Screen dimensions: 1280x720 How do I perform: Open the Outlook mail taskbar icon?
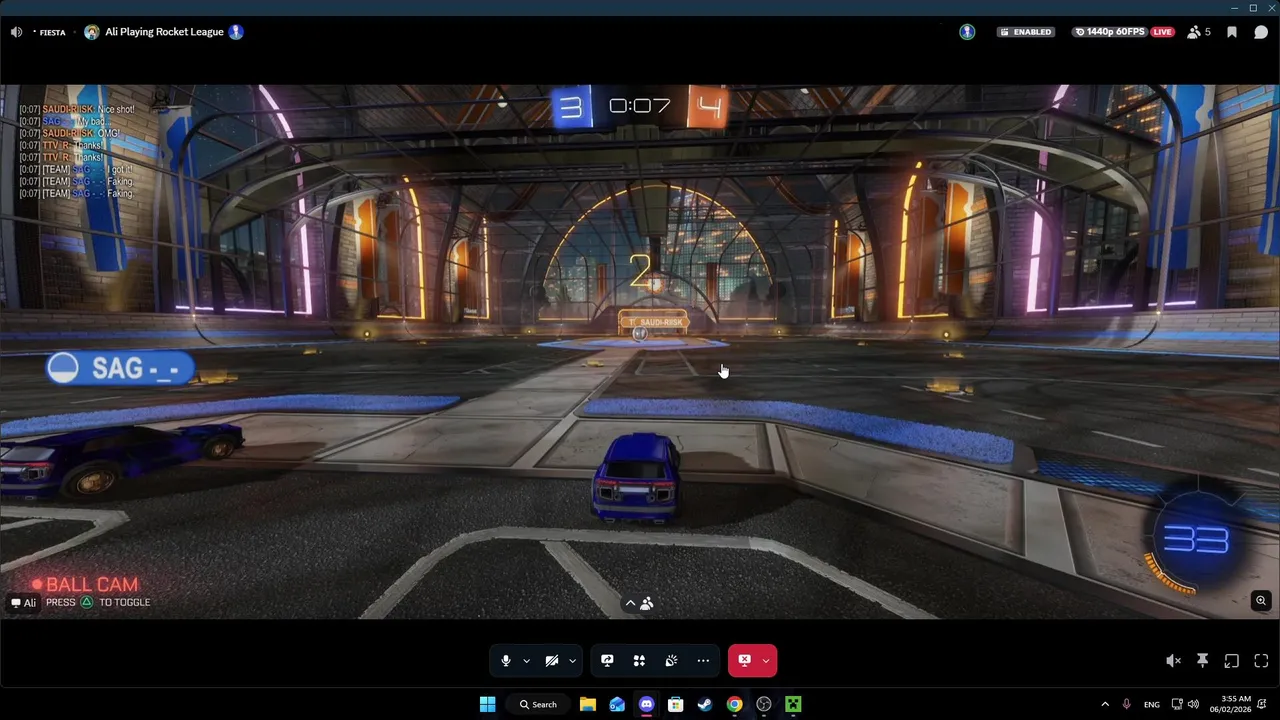click(617, 704)
